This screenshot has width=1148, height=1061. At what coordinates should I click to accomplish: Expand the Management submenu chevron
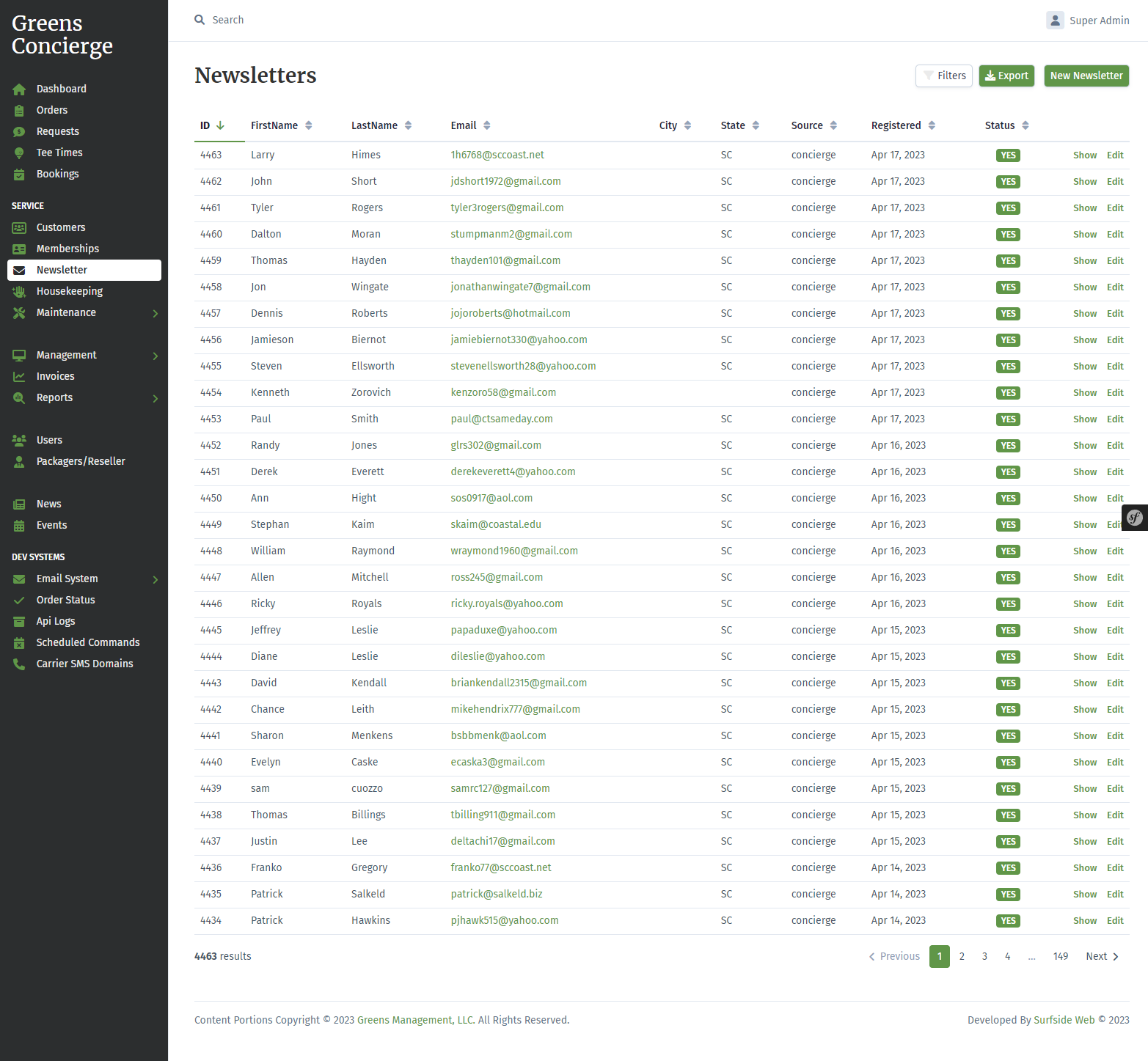pos(156,356)
